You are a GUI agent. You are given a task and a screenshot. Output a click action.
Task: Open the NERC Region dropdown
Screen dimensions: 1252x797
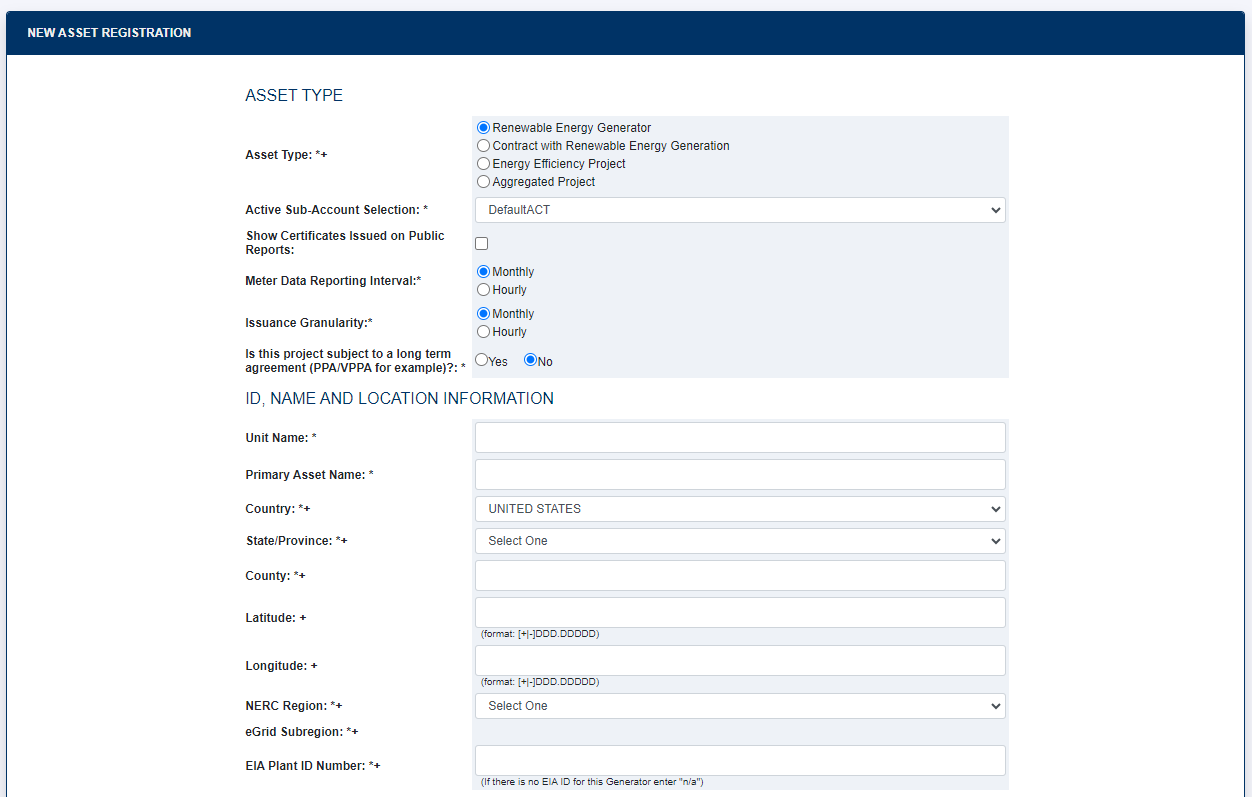740,706
